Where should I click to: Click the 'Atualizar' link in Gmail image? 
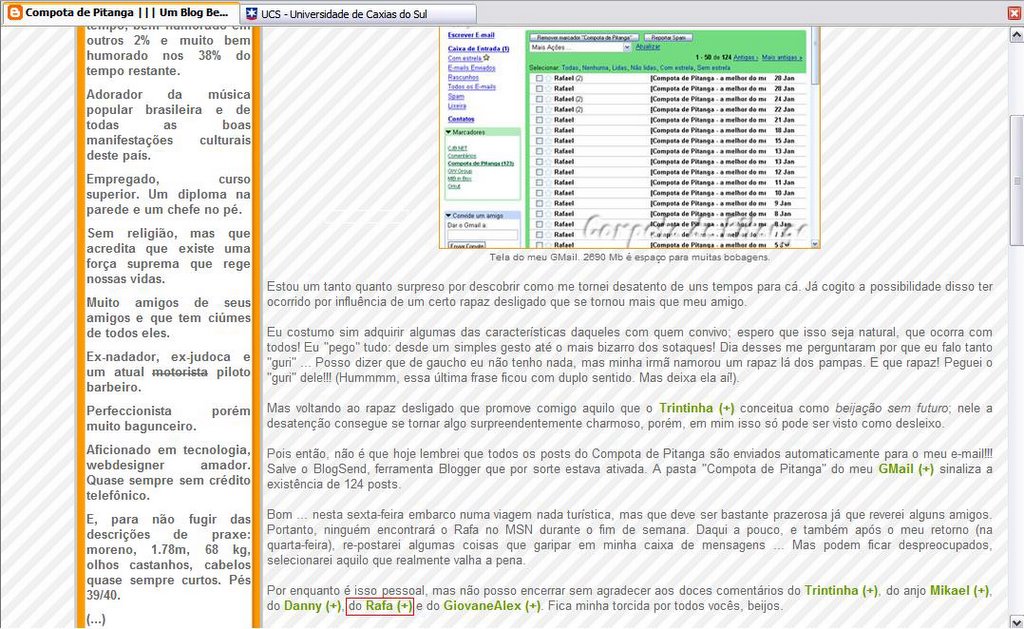(648, 47)
